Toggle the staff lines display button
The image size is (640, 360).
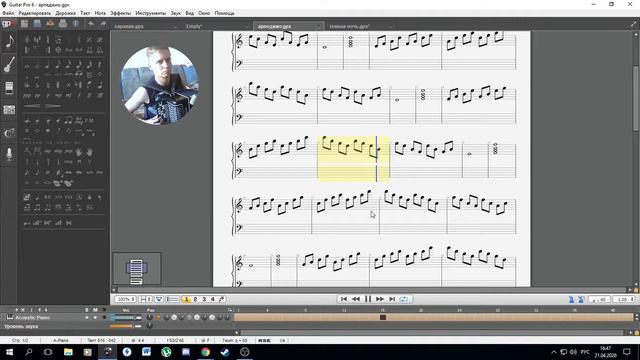(173, 299)
